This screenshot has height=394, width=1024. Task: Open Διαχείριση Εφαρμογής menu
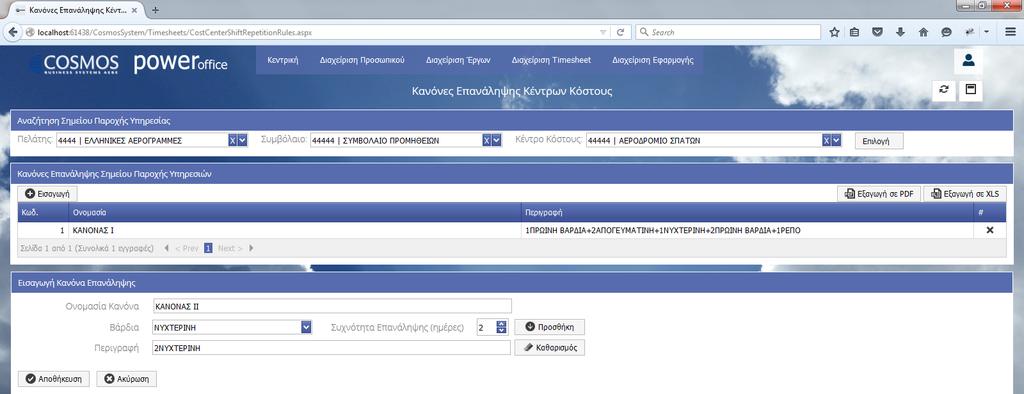coord(653,60)
